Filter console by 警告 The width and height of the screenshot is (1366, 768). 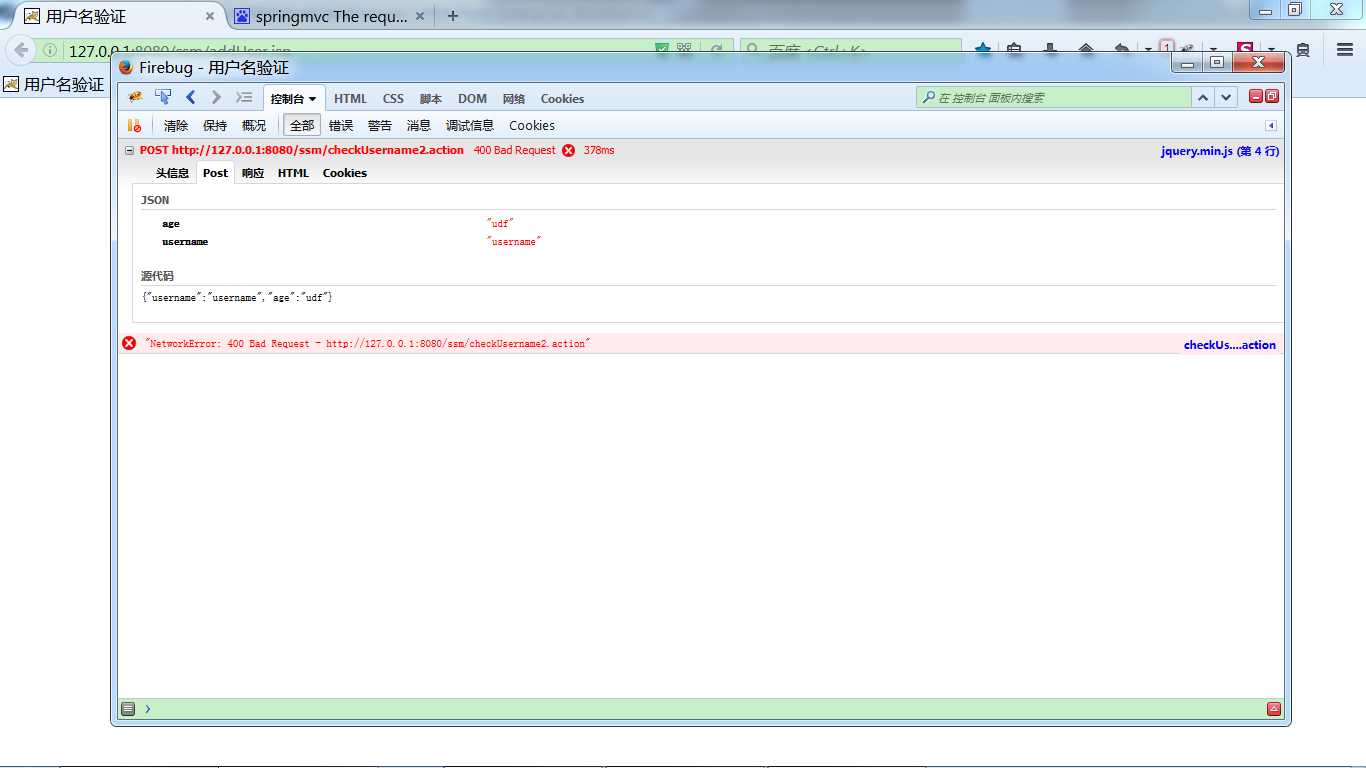(380, 125)
